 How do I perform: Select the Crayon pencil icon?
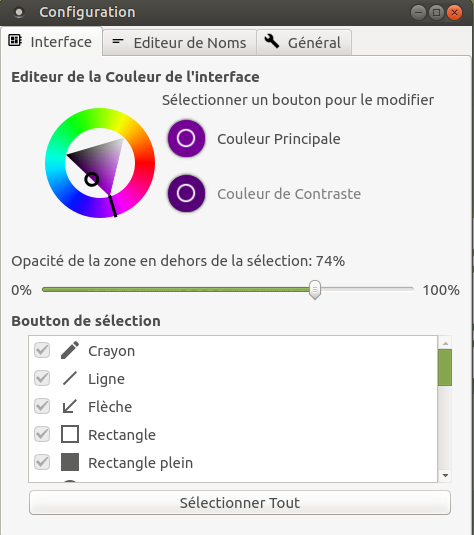pyautogui.click(x=70, y=350)
